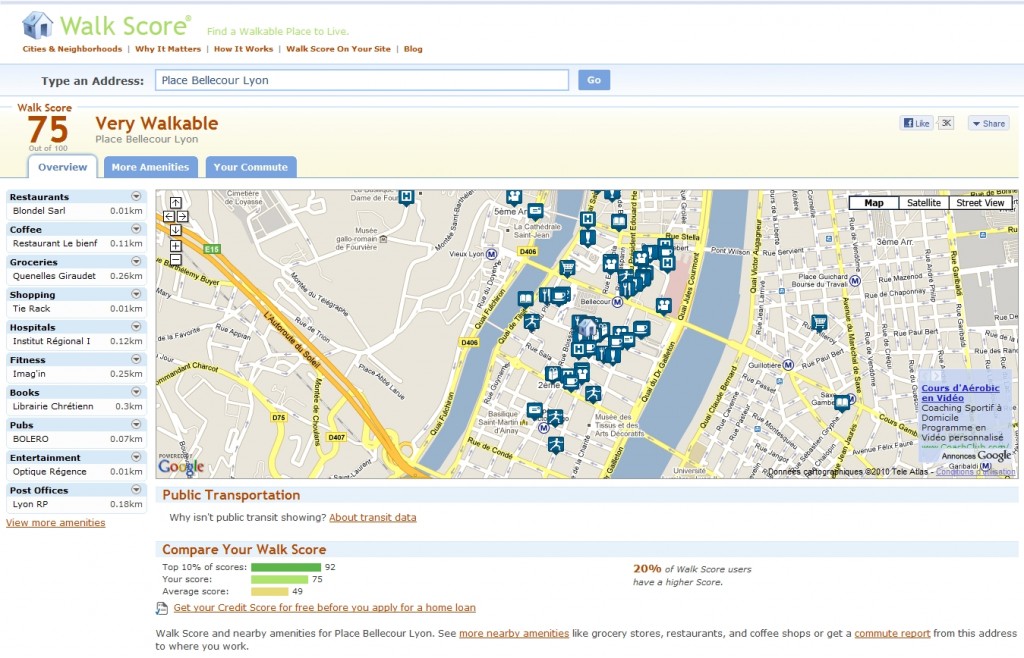Pan the map right with the arrow

(x=182, y=216)
